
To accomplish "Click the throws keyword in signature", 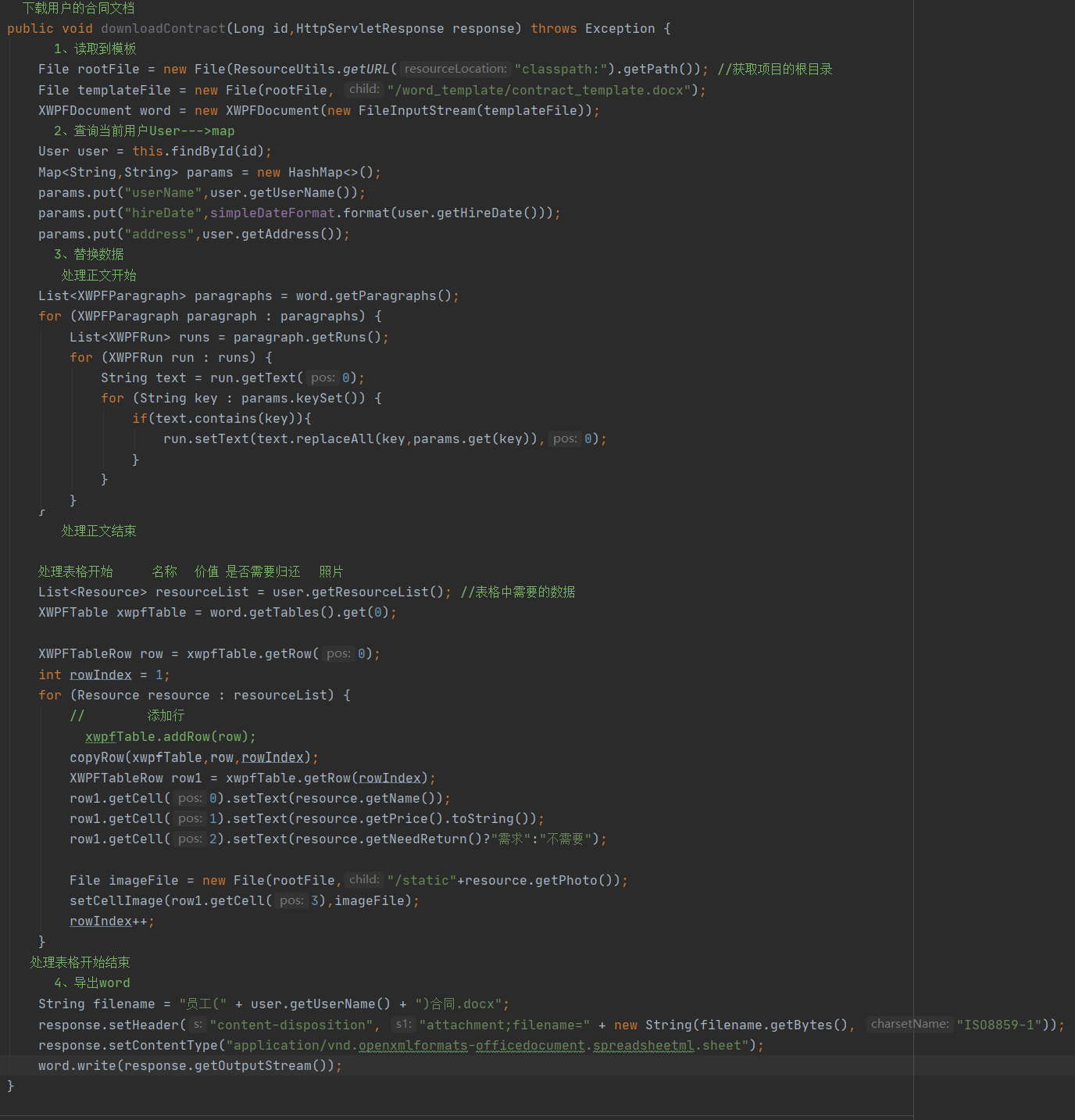I will [554, 28].
